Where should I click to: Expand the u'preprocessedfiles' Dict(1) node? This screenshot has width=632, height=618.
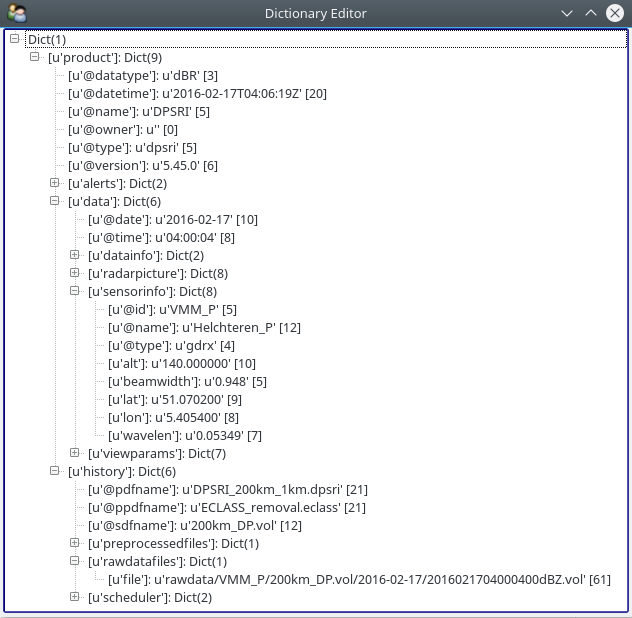pos(75,543)
